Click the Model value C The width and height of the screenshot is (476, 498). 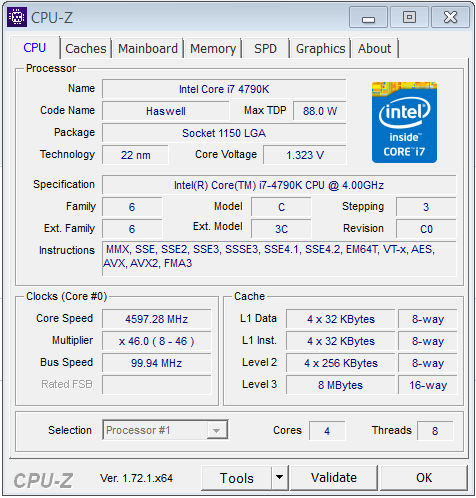coord(281,207)
